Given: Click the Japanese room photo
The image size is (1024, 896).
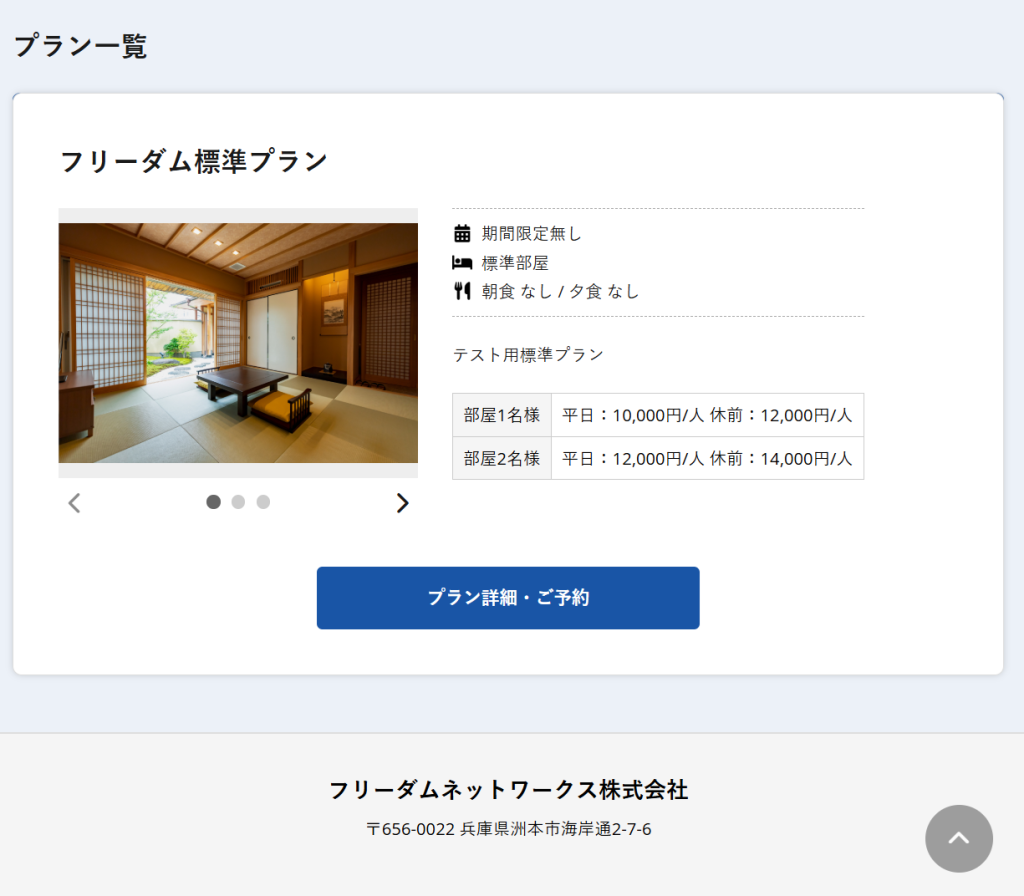Looking at the screenshot, I should (238, 343).
